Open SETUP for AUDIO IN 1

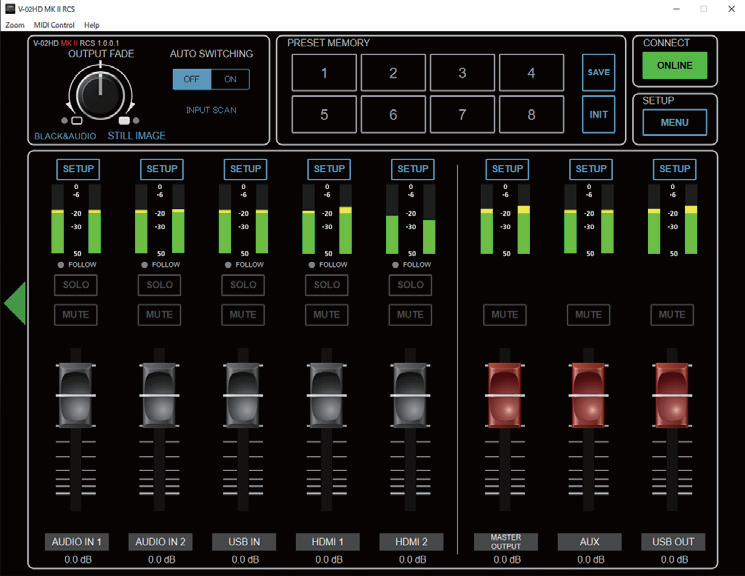point(78,169)
